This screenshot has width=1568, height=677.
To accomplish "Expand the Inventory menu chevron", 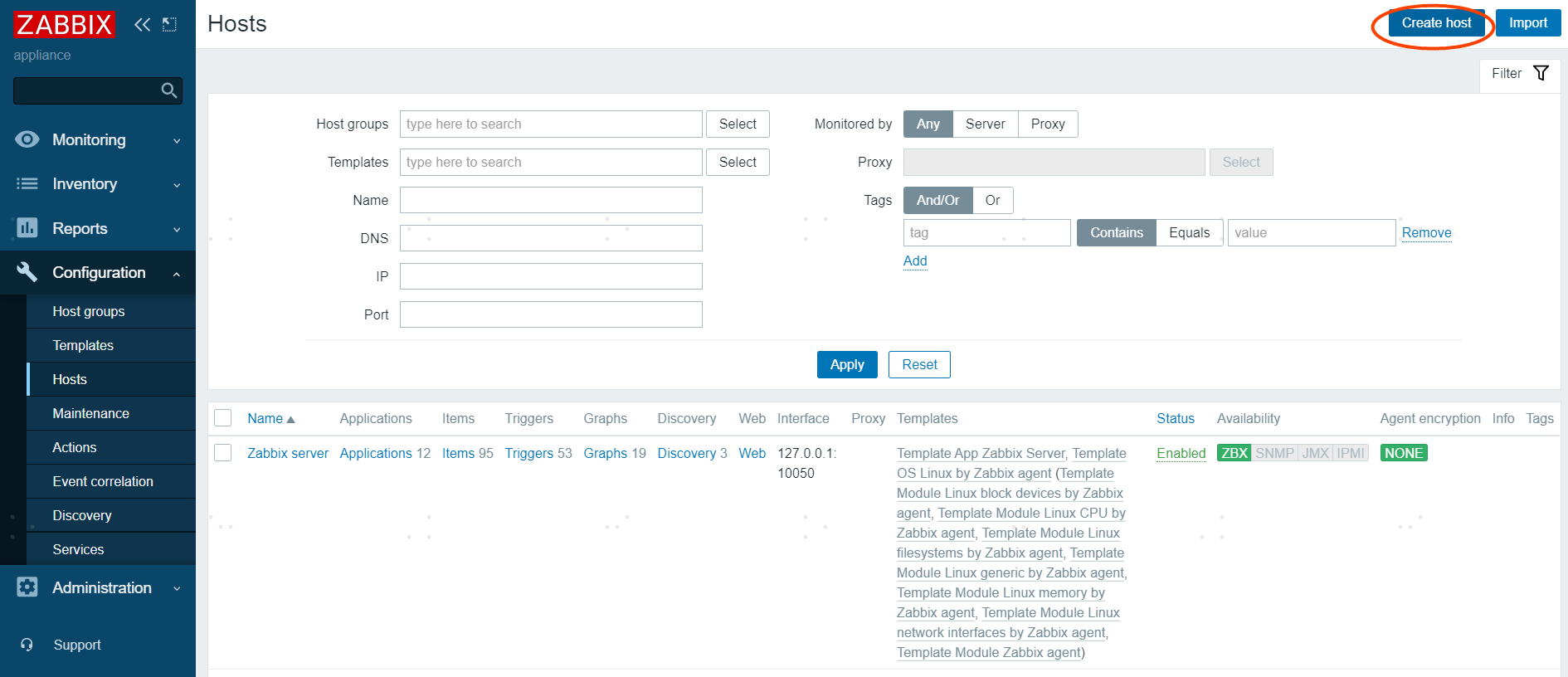I will point(177,185).
